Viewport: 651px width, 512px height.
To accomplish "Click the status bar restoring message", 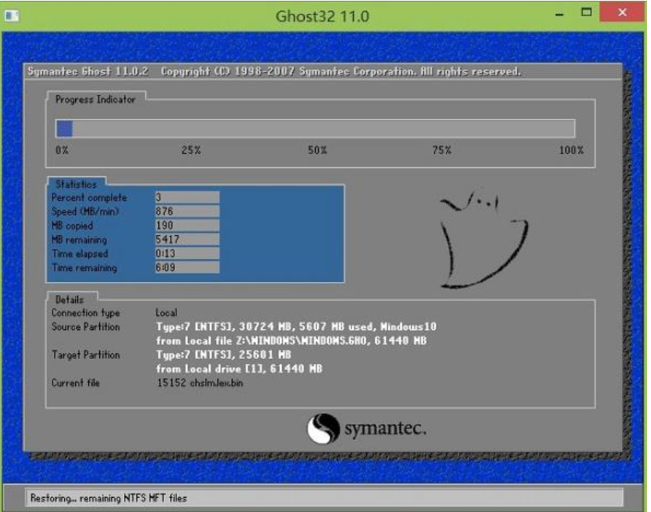I will click(108, 498).
